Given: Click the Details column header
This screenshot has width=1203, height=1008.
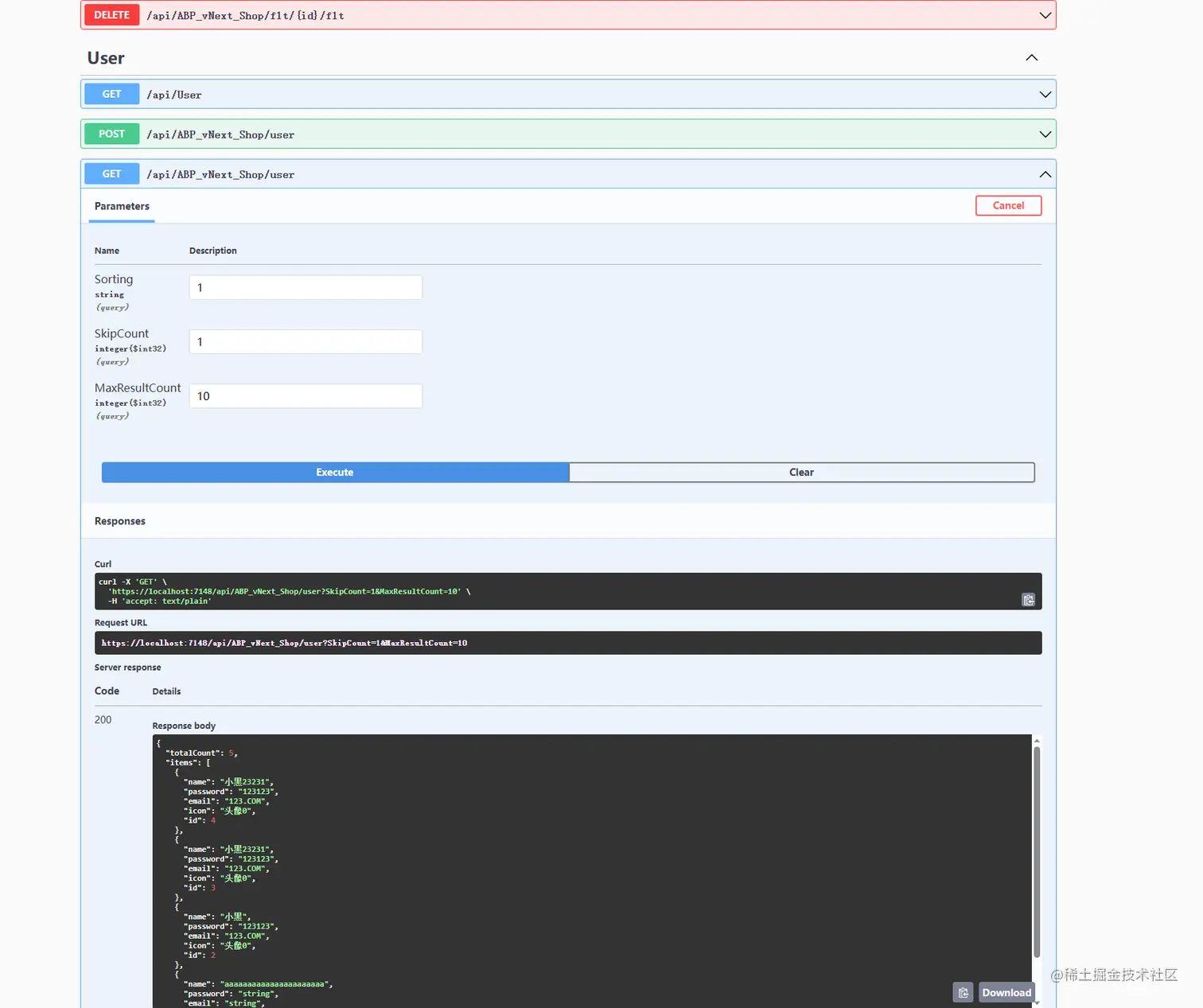Looking at the screenshot, I should click(x=167, y=691).
